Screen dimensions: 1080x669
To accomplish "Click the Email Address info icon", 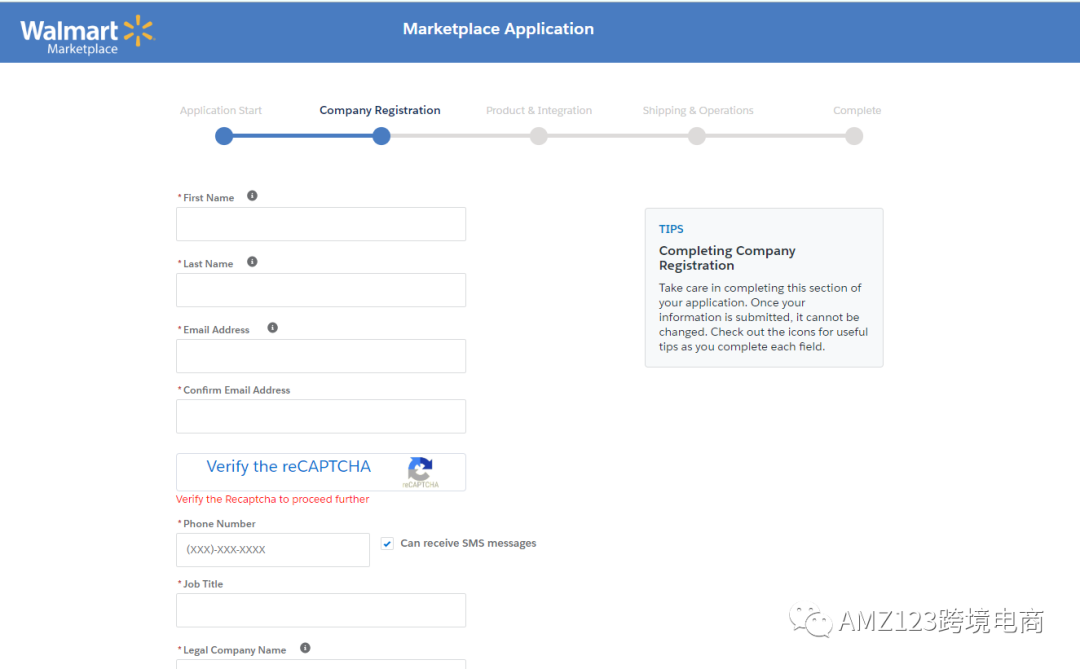I will (x=272, y=328).
